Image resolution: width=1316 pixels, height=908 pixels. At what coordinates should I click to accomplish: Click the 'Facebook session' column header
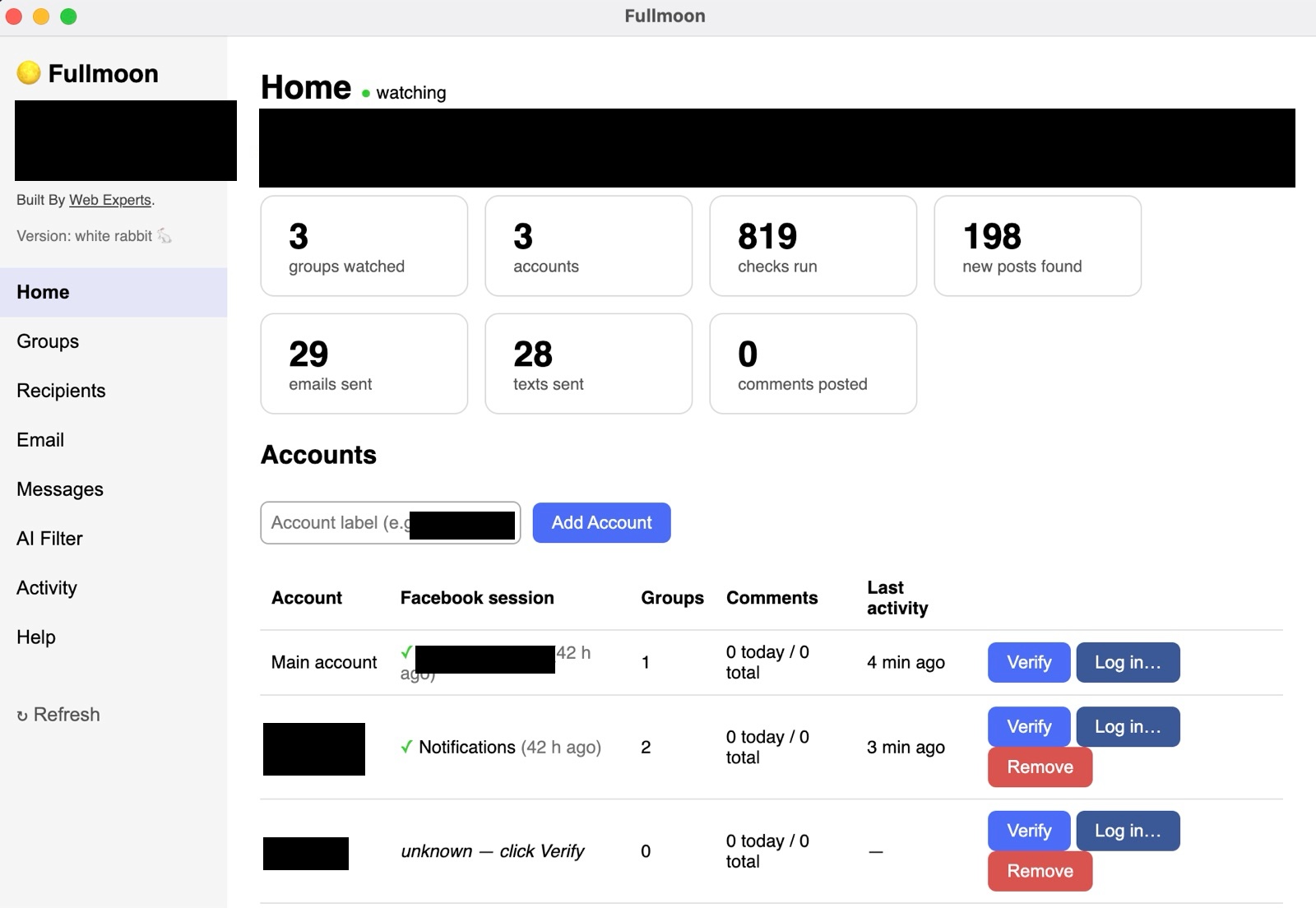tap(477, 598)
